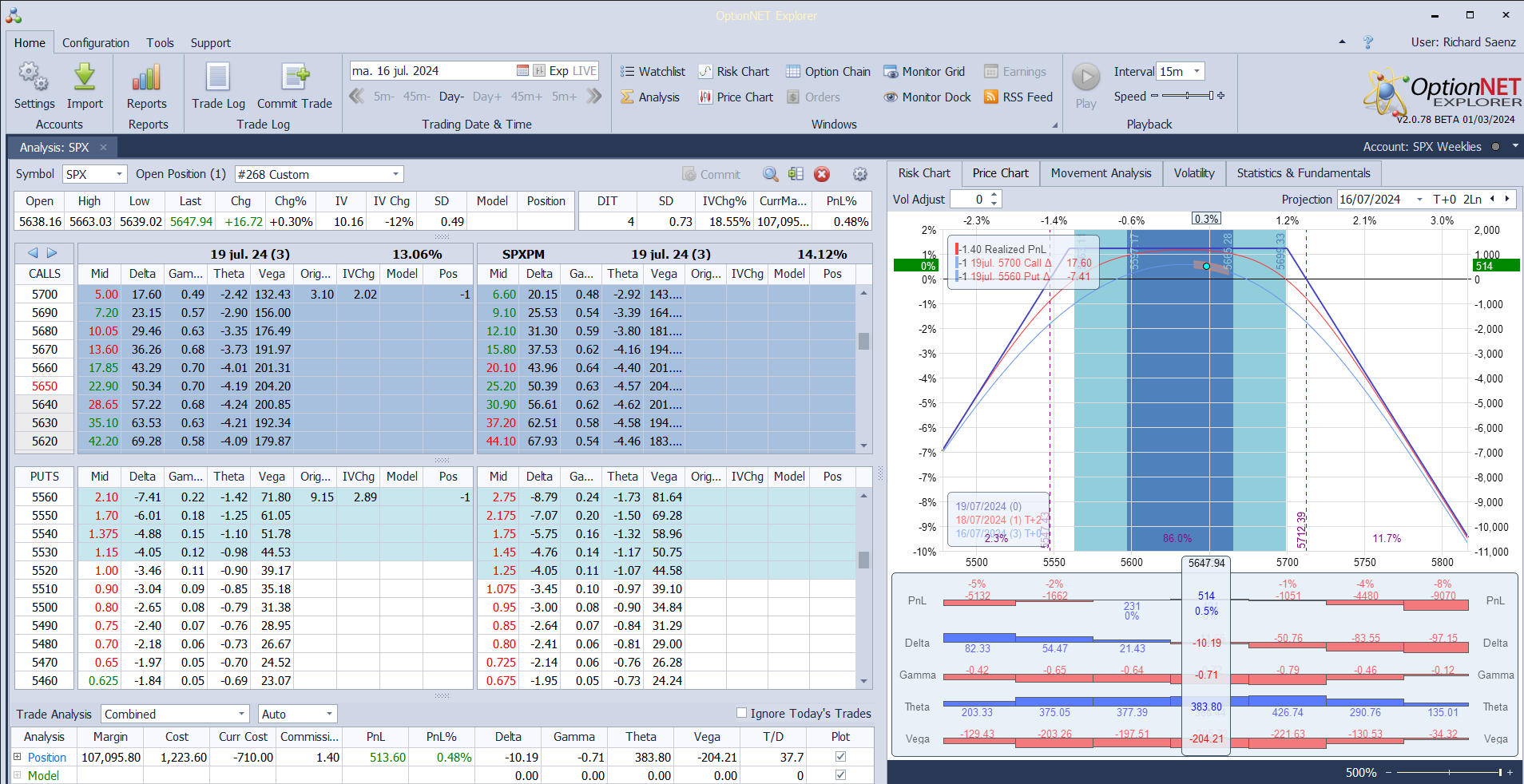Start playback with the Play button
Image resolution: width=1524 pixels, height=784 pixels.
pyautogui.click(x=1085, y=85)
